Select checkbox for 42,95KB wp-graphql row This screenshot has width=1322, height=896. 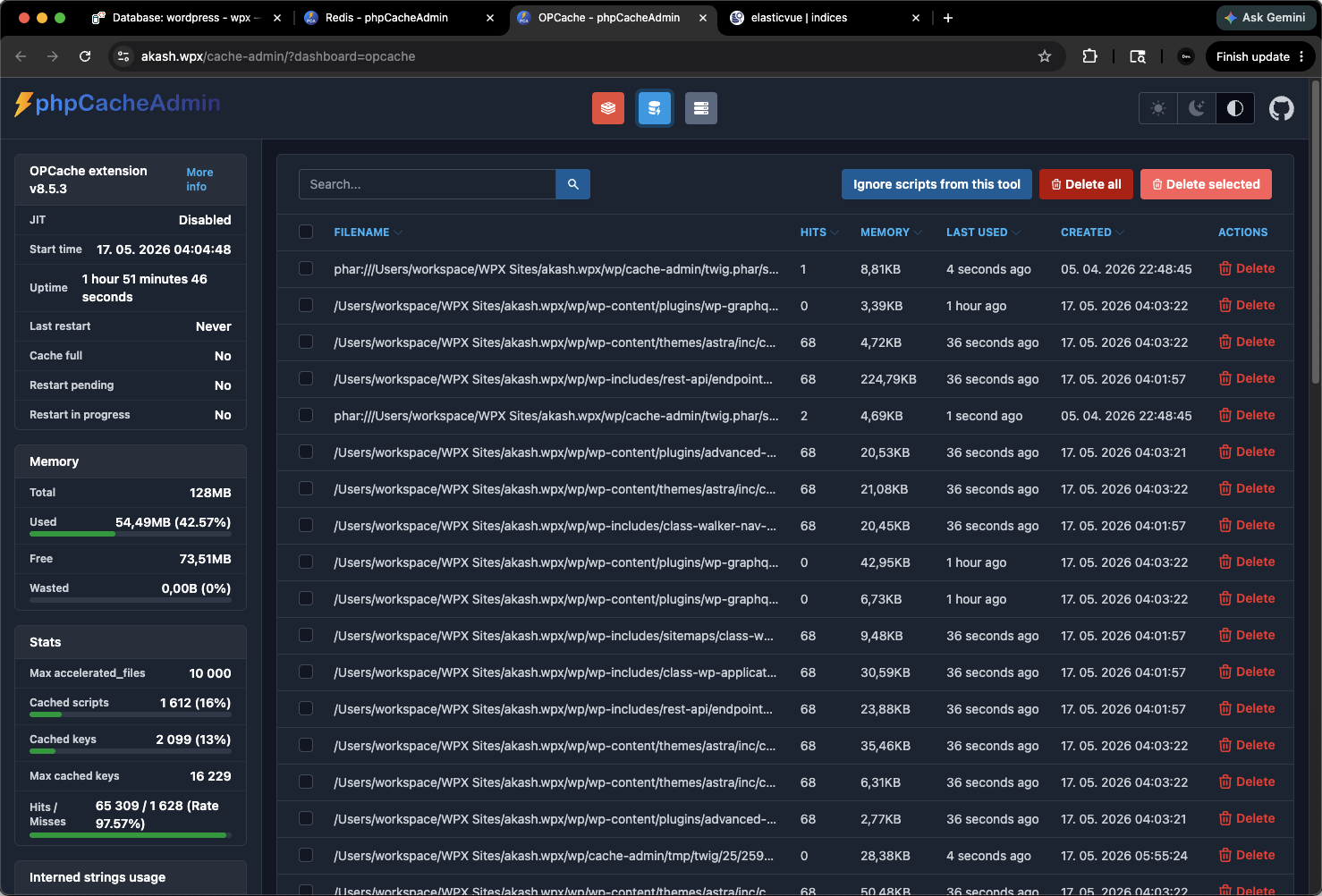click(x=306, y=562)
